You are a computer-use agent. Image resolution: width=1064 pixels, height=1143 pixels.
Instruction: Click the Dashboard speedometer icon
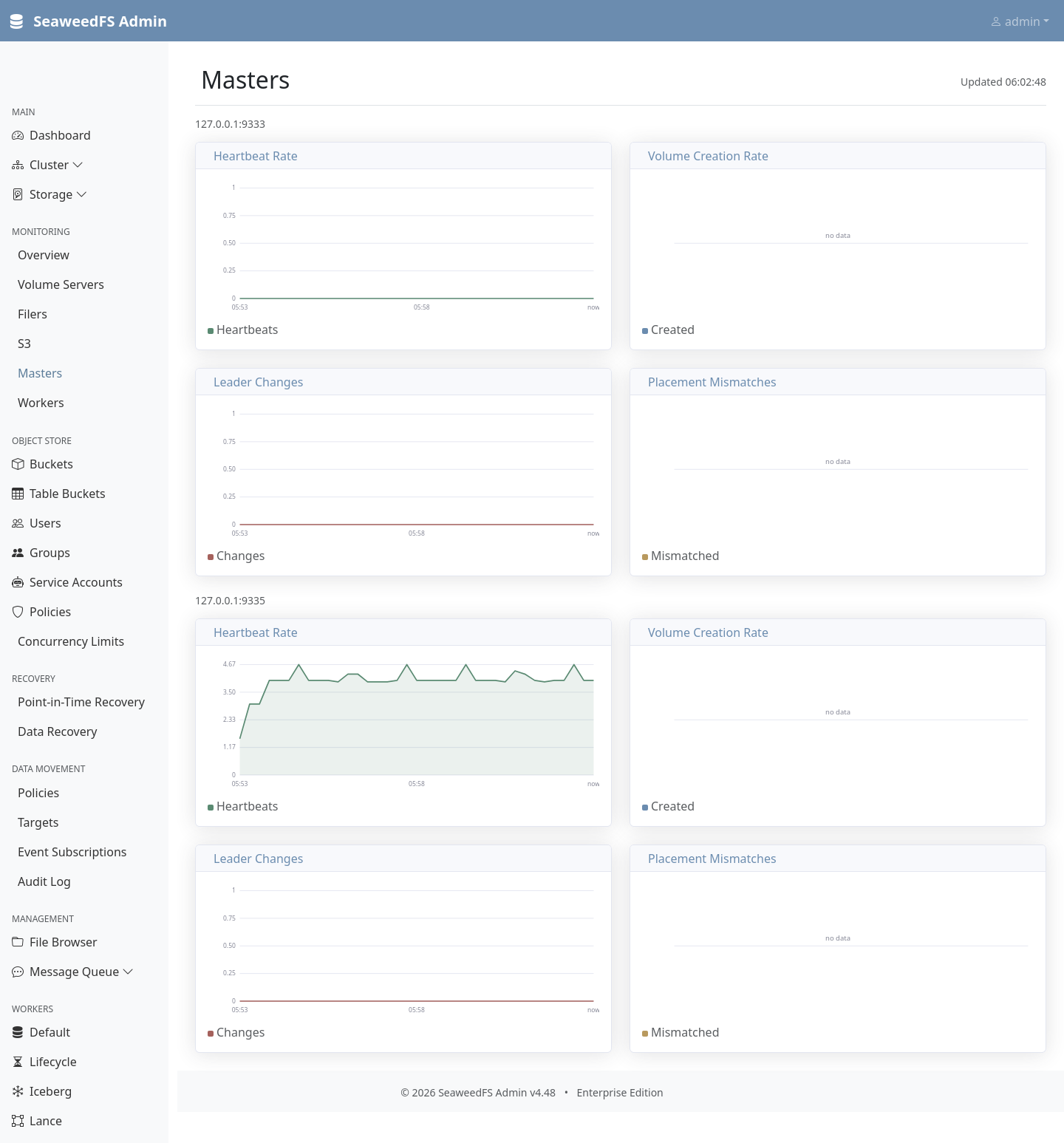18,135
